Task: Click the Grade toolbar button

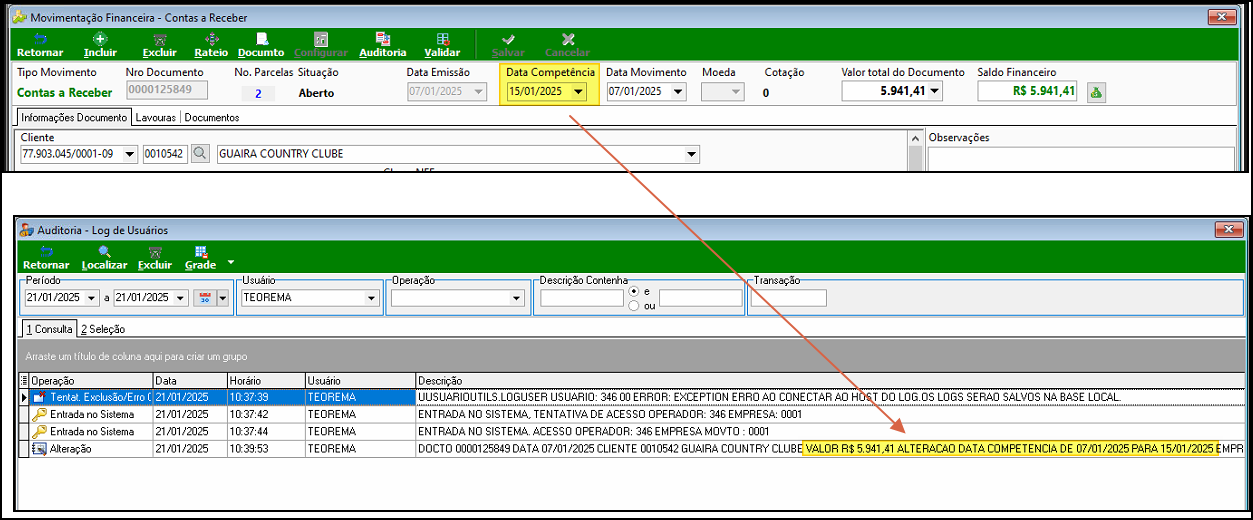Action: click(200, 258)
